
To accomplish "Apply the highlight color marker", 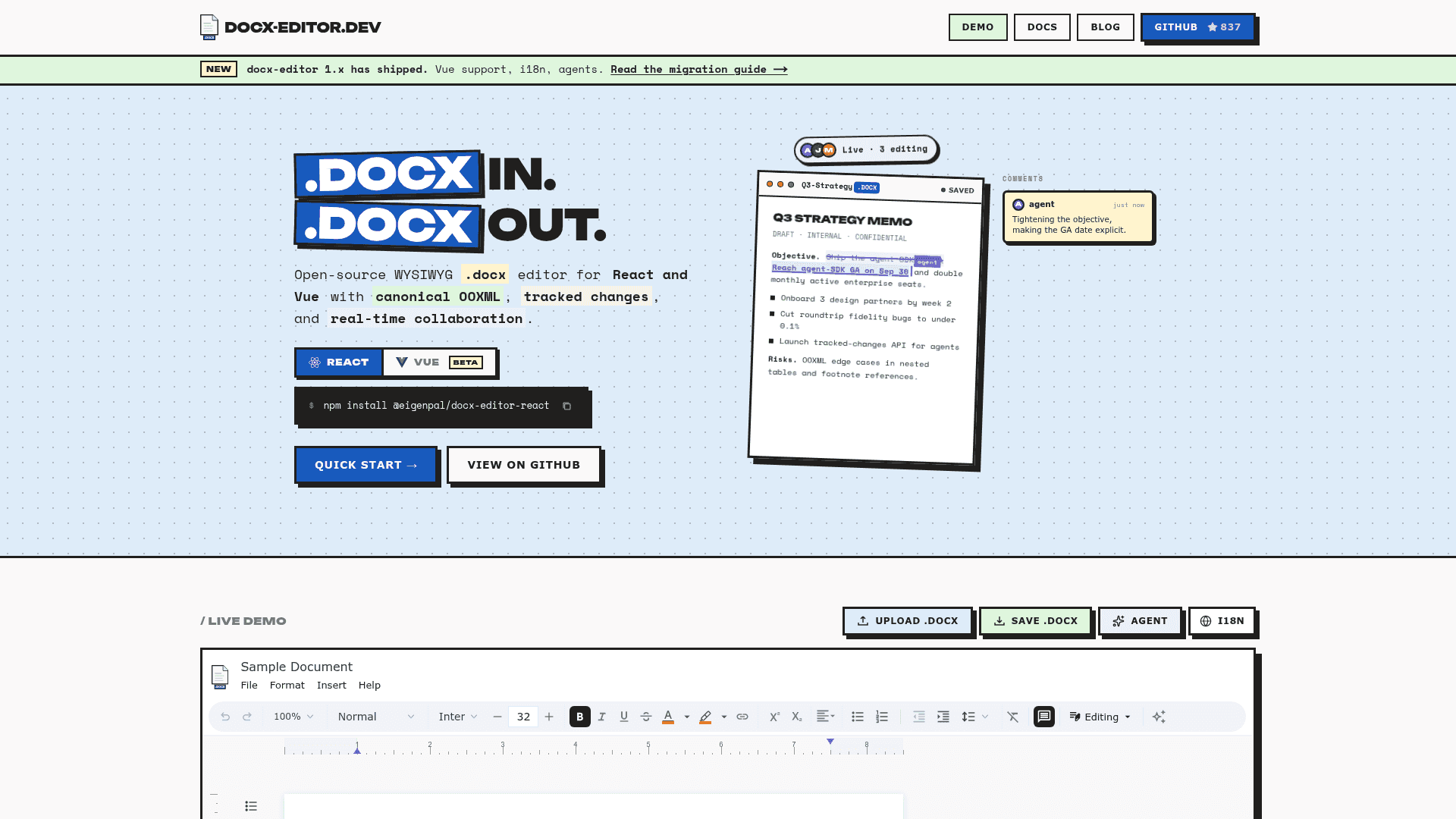I will (x=705, y=717).
